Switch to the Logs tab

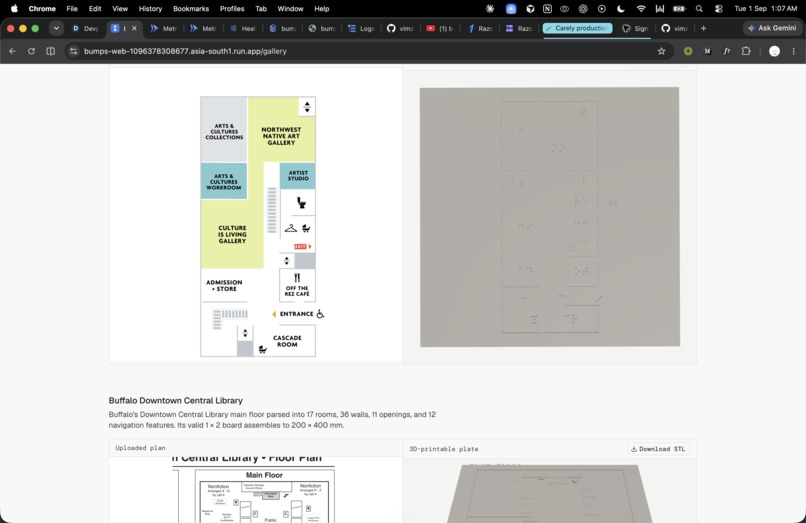coord(361,28)
